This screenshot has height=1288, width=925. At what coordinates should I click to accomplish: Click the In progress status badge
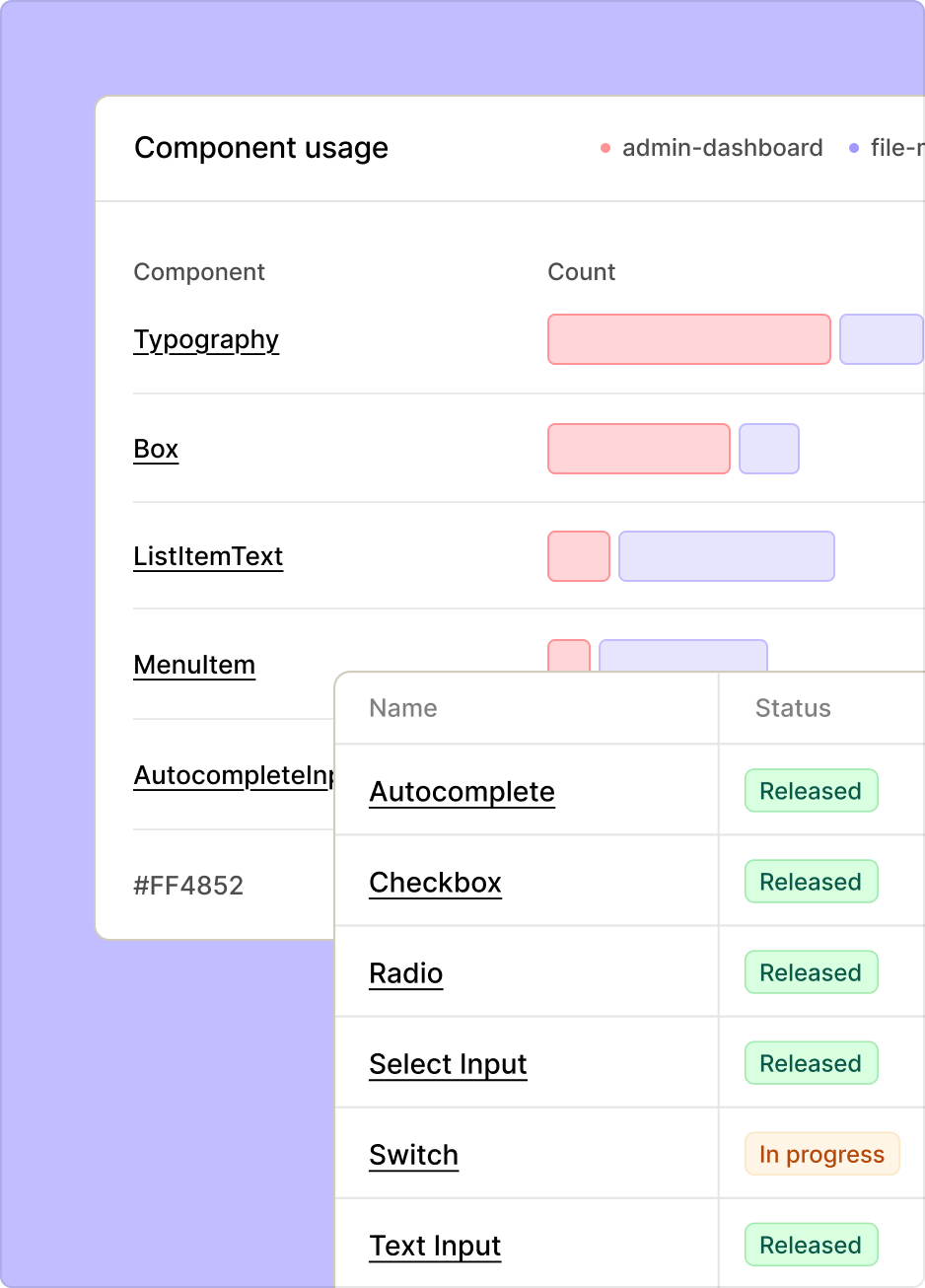821,1154
